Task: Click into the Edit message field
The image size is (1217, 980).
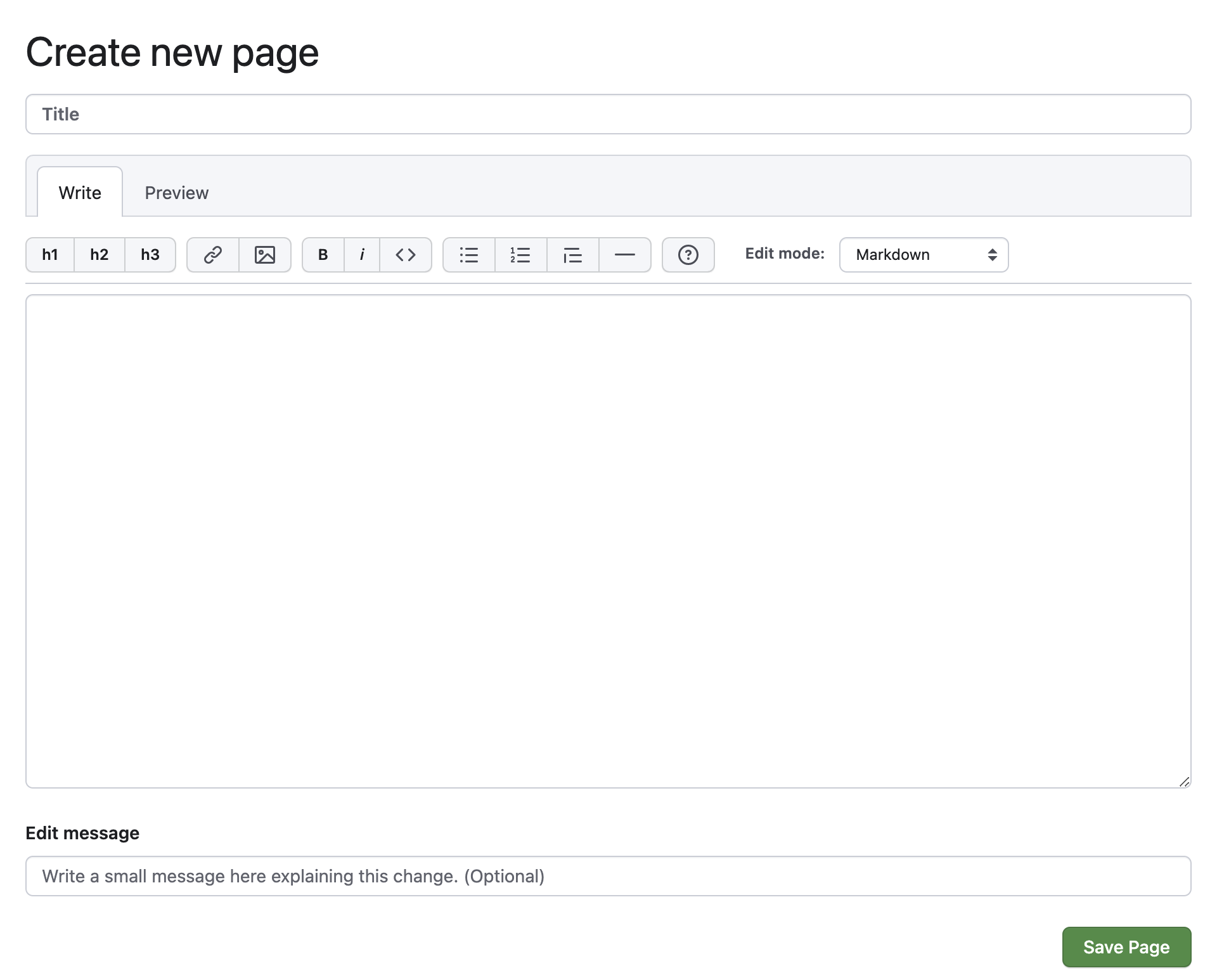Action: [x=608, y=876]
